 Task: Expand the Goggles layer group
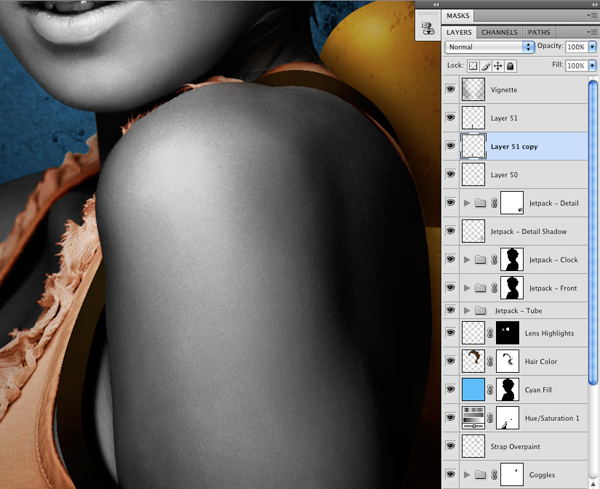(x=467, y=474)
